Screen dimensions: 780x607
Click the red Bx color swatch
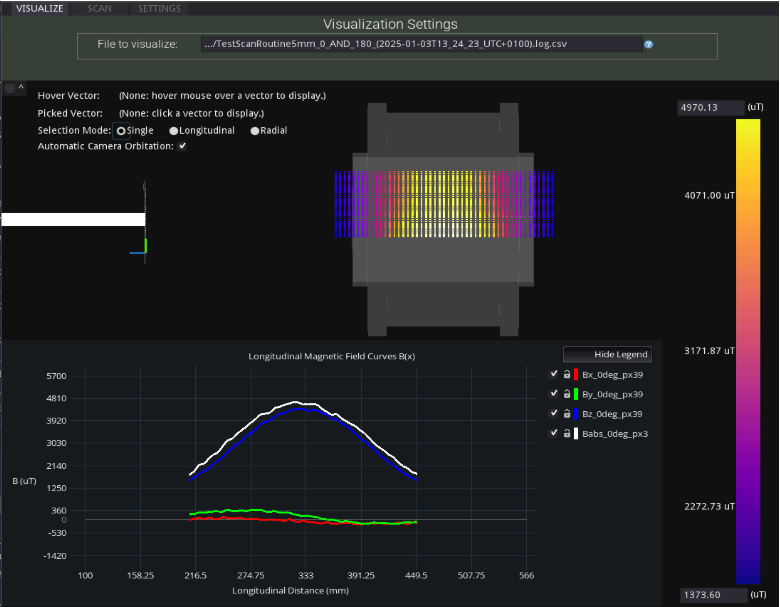[578, 374]
